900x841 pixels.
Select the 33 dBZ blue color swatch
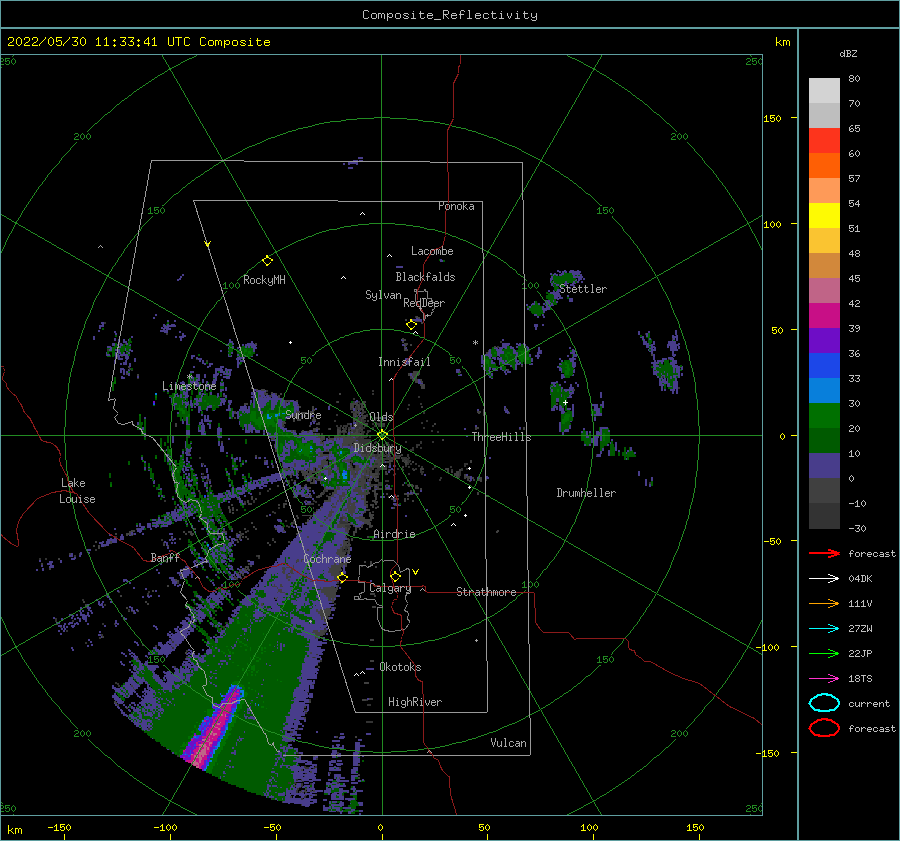(x=824, y=365)
